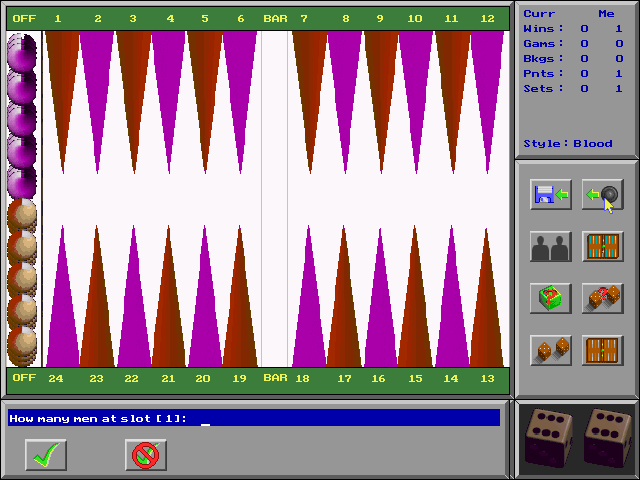
Task: Click the black checker with green arrow icon
Action: [602, 195]
